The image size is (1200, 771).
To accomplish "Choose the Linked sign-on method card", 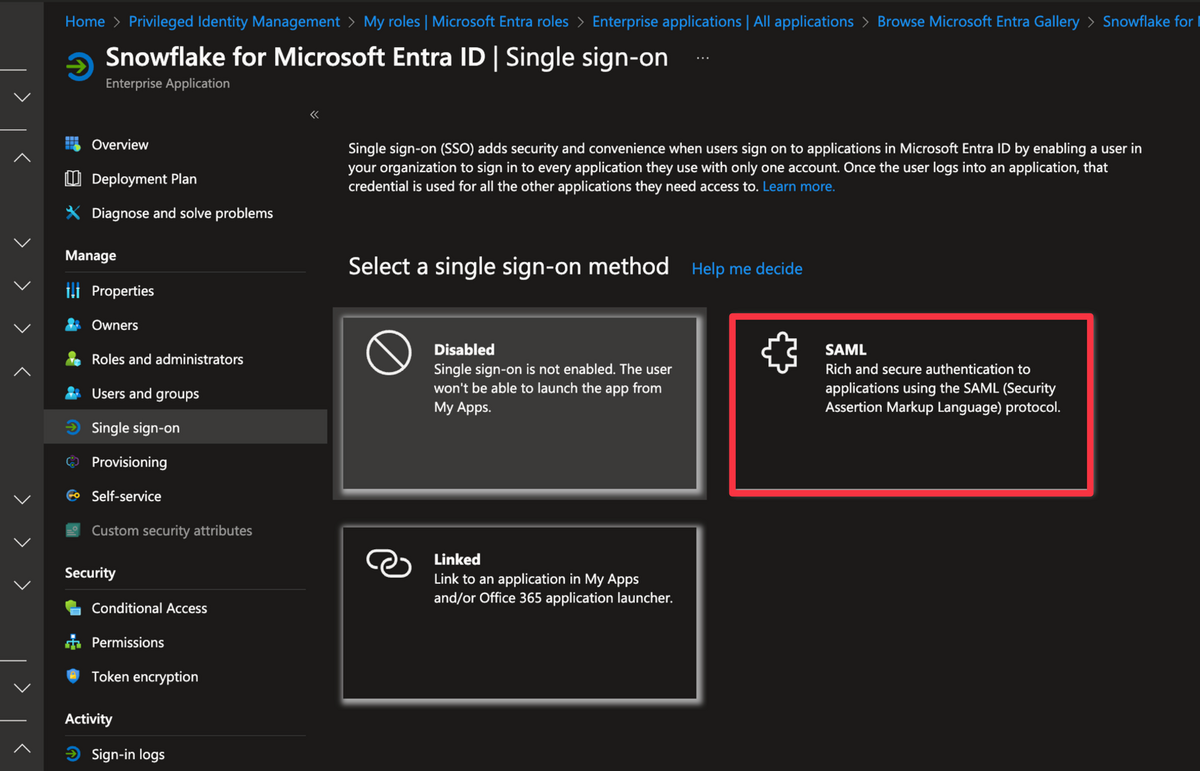I will (519, 613).
